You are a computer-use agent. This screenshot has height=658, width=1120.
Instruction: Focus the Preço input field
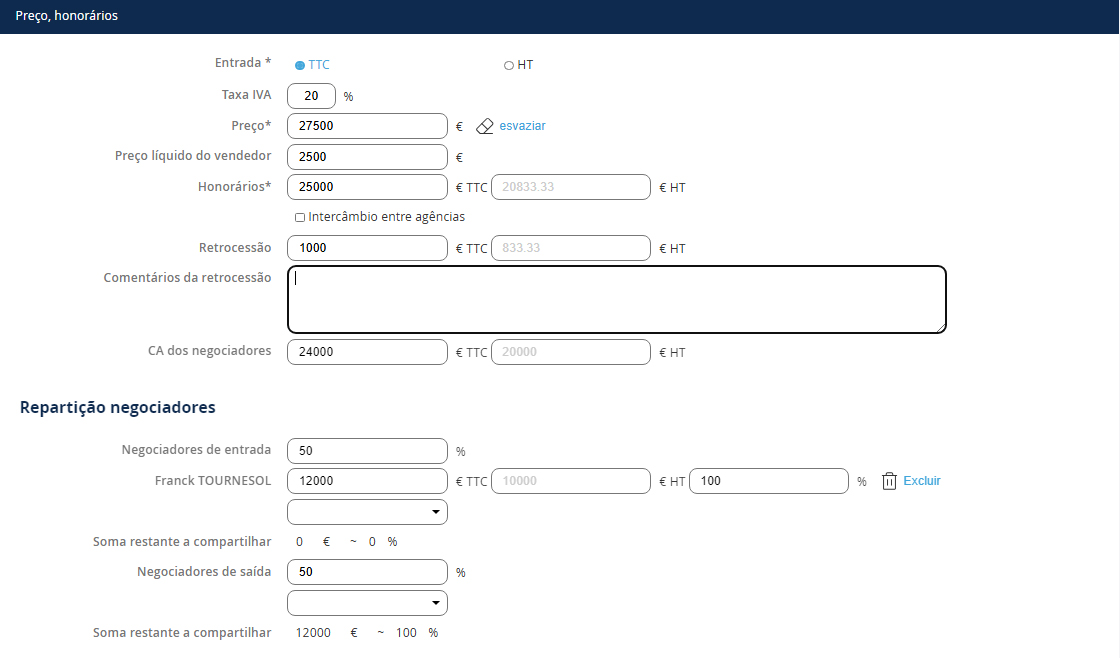pos(367,126)
